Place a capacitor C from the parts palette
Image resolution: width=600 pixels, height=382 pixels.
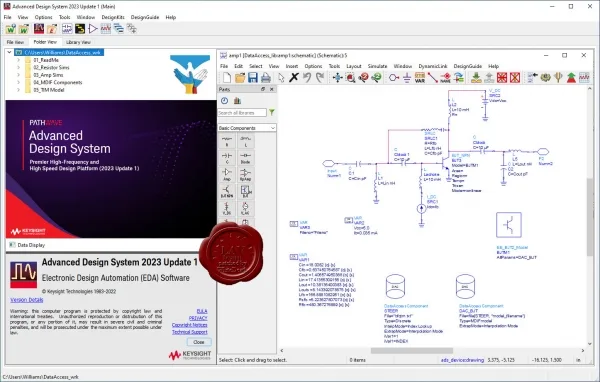click(227, 158)
